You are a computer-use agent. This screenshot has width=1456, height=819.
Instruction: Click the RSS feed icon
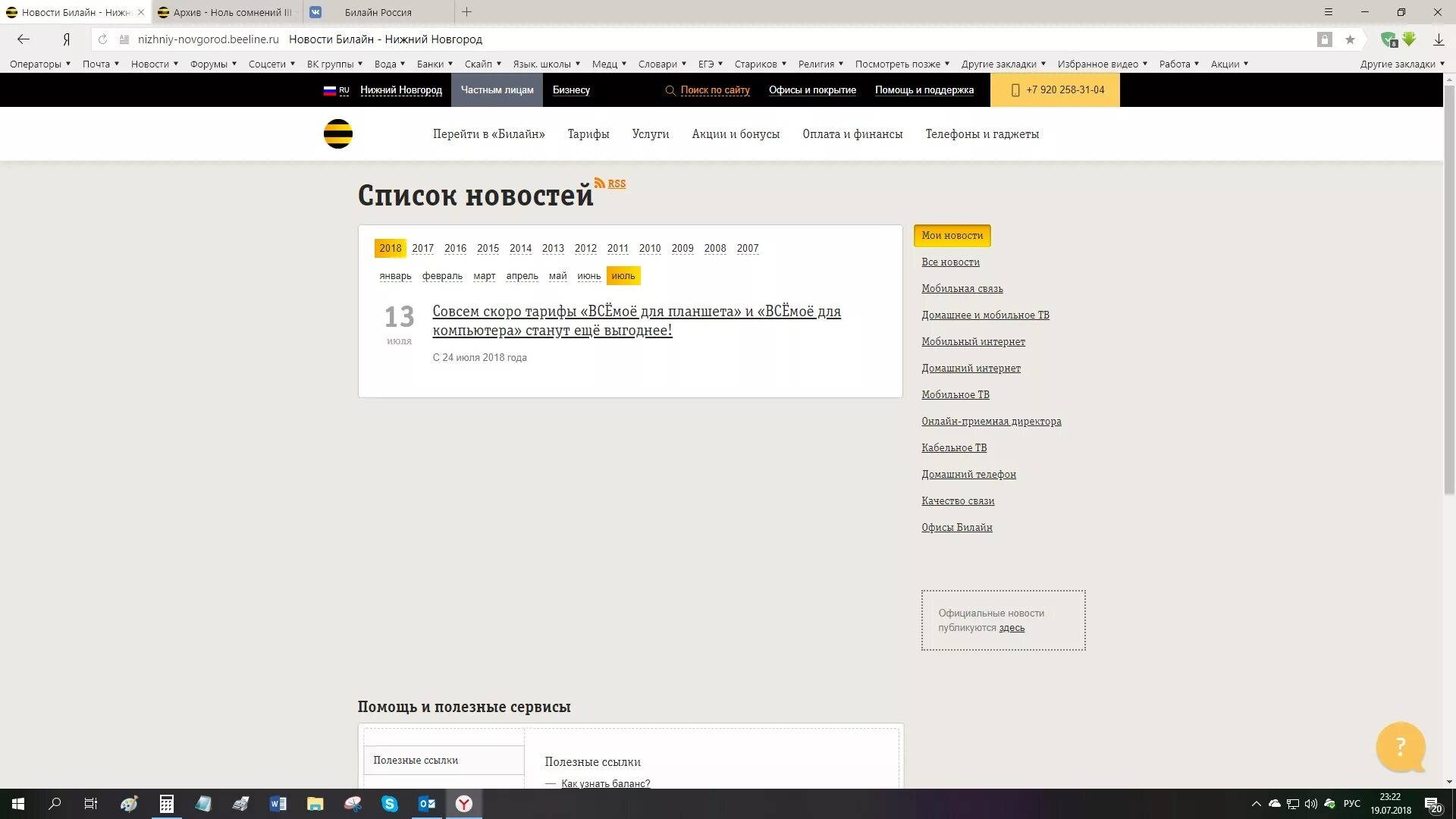(599, 183)
